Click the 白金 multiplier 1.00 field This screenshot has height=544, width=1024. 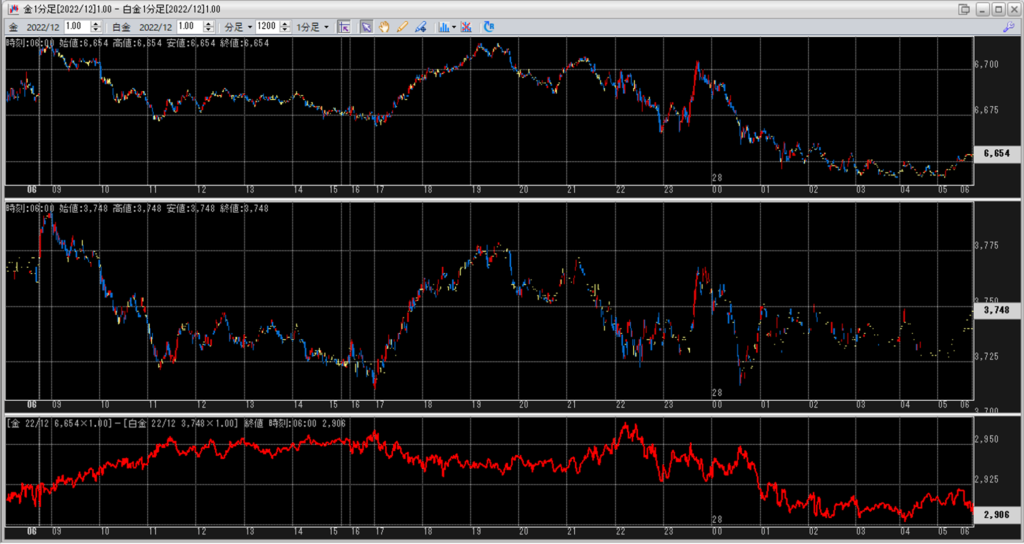188,26
